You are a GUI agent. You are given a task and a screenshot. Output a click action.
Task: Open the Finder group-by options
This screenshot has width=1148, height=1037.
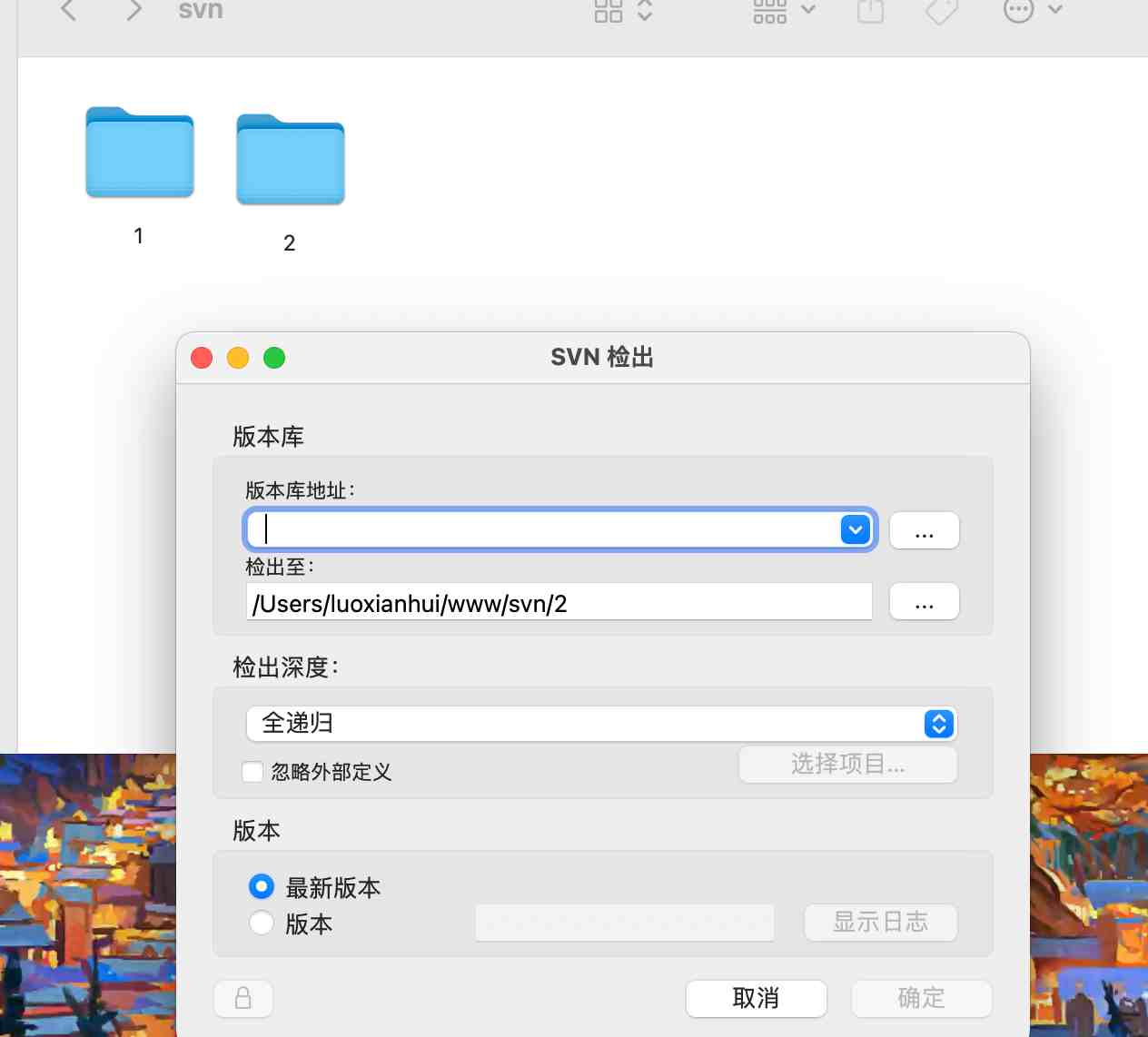pyautogui.click(x=784, y=10)
